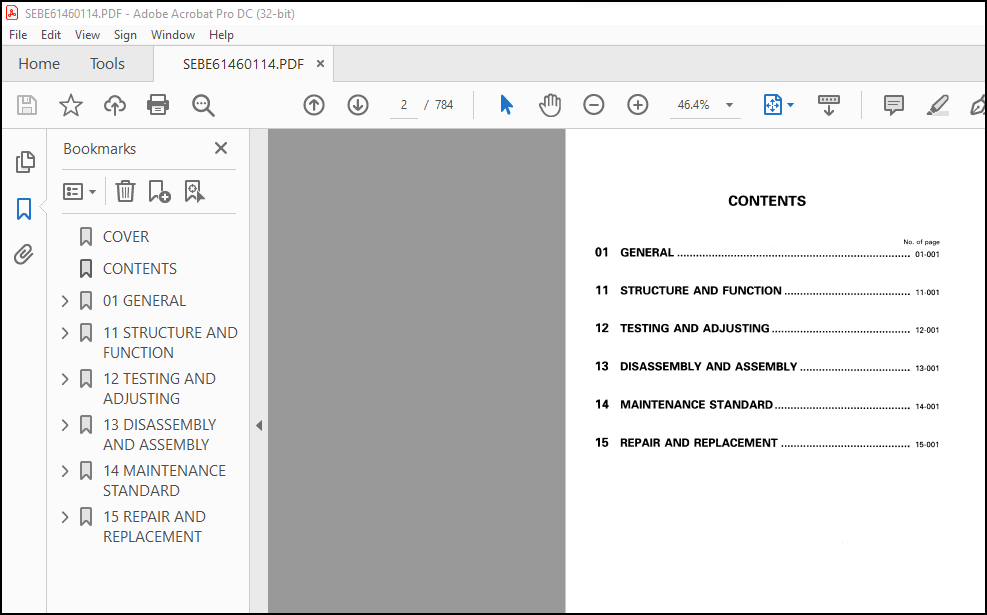Go to previous page arrow icon
The width and height of the screenshot is (987, 615).
(313, 104)
